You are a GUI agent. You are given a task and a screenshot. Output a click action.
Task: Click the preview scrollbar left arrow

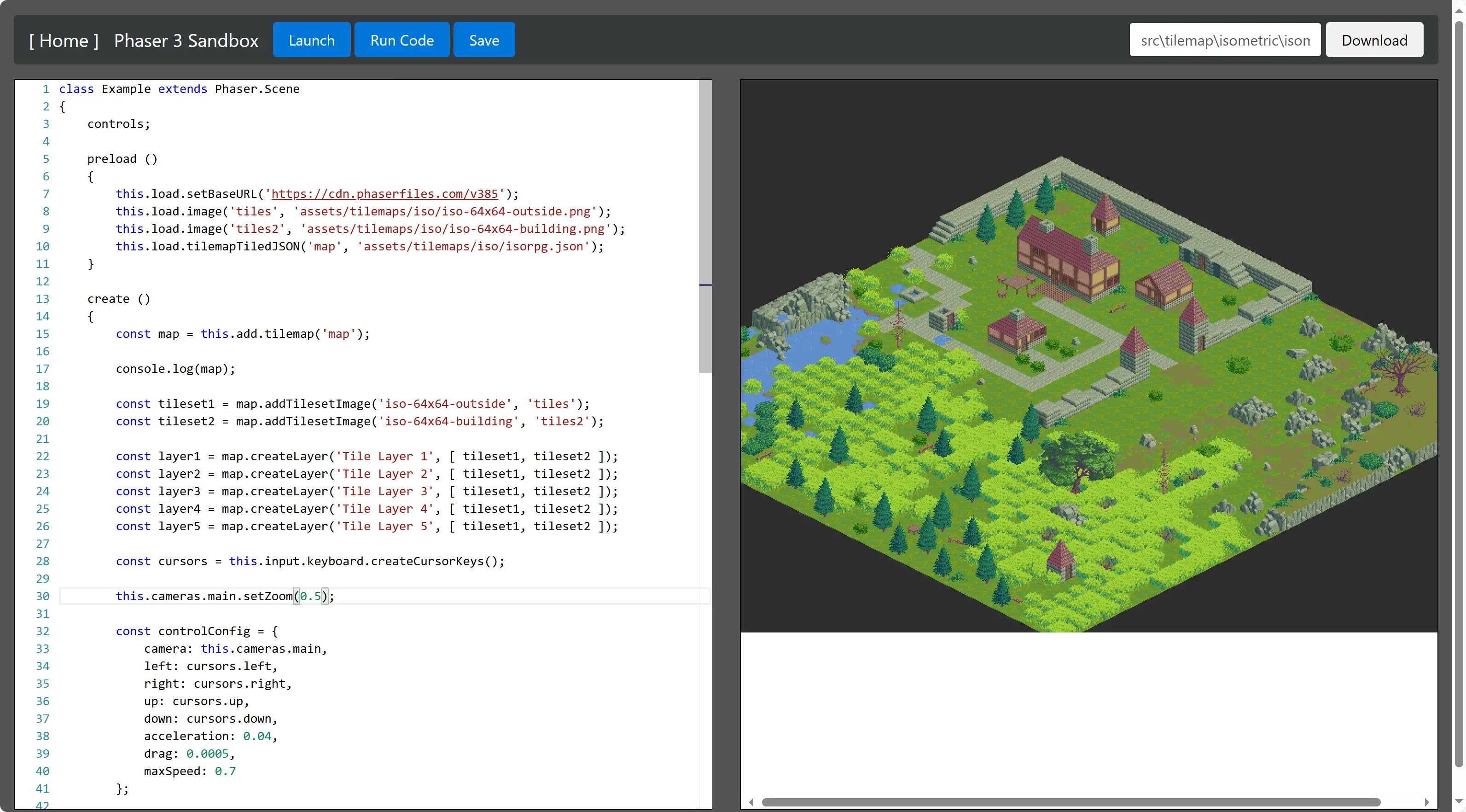click(751, 802)
